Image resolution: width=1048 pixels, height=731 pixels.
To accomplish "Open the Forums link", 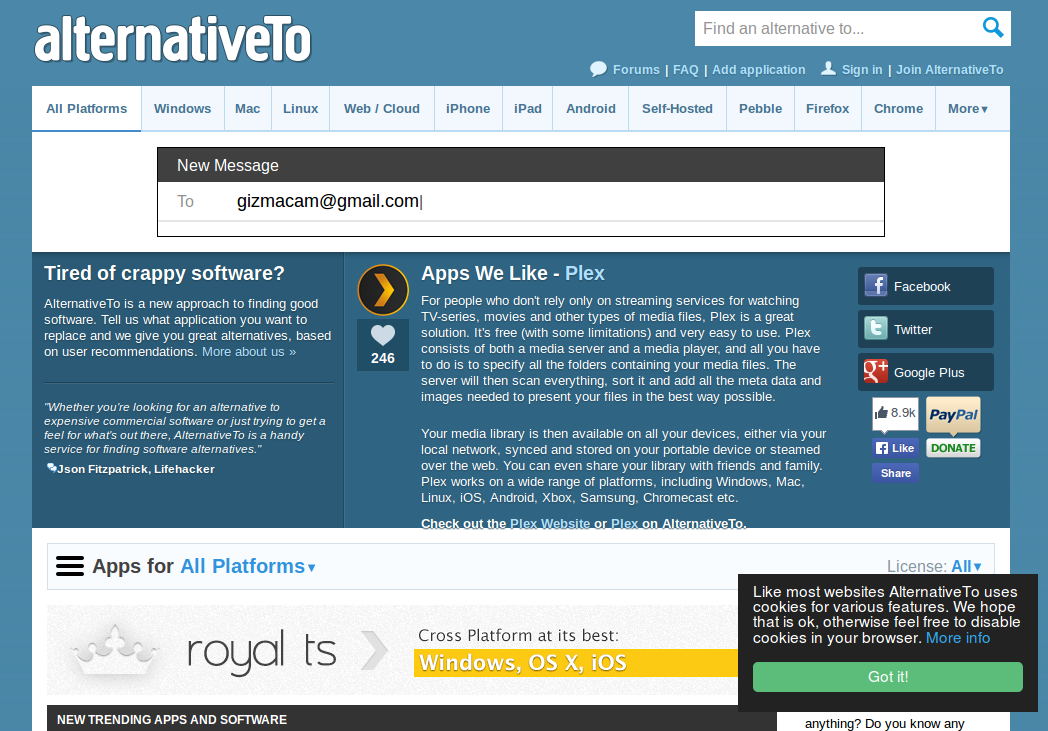I will click(636, 69).
